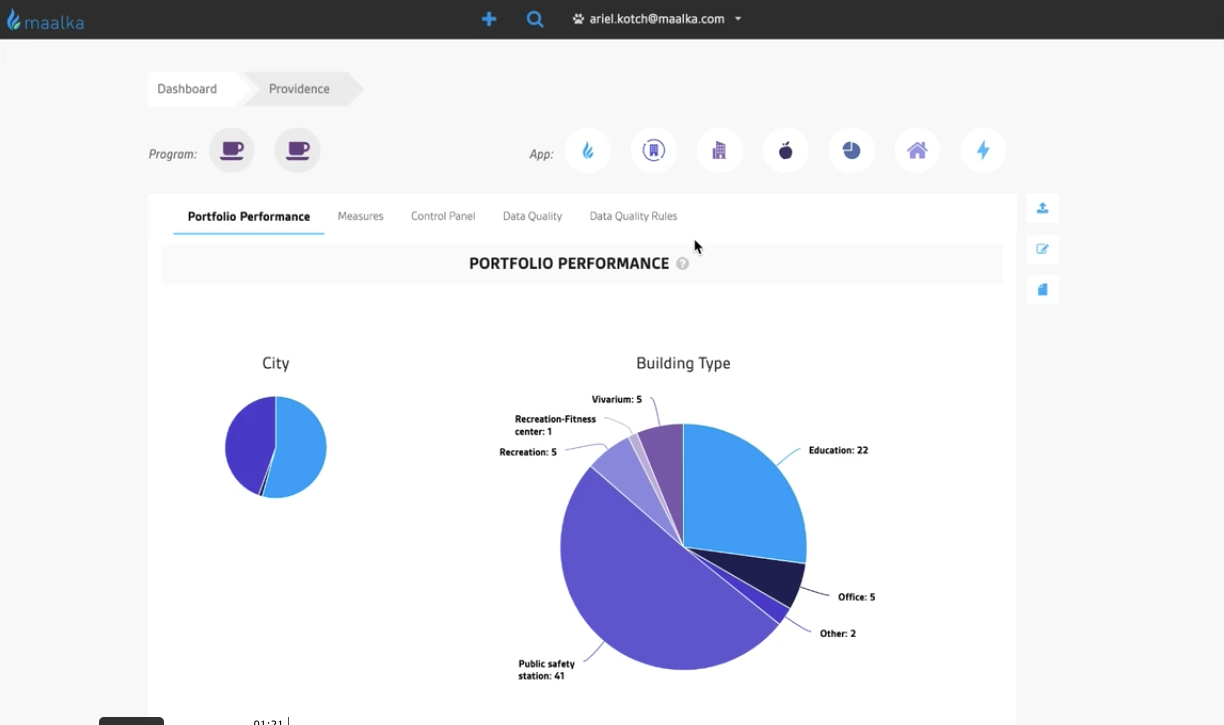This screenshot has width=1224, height=725.
Task: Select the Providence breadcrumb
Action: [x=299, y=89]
